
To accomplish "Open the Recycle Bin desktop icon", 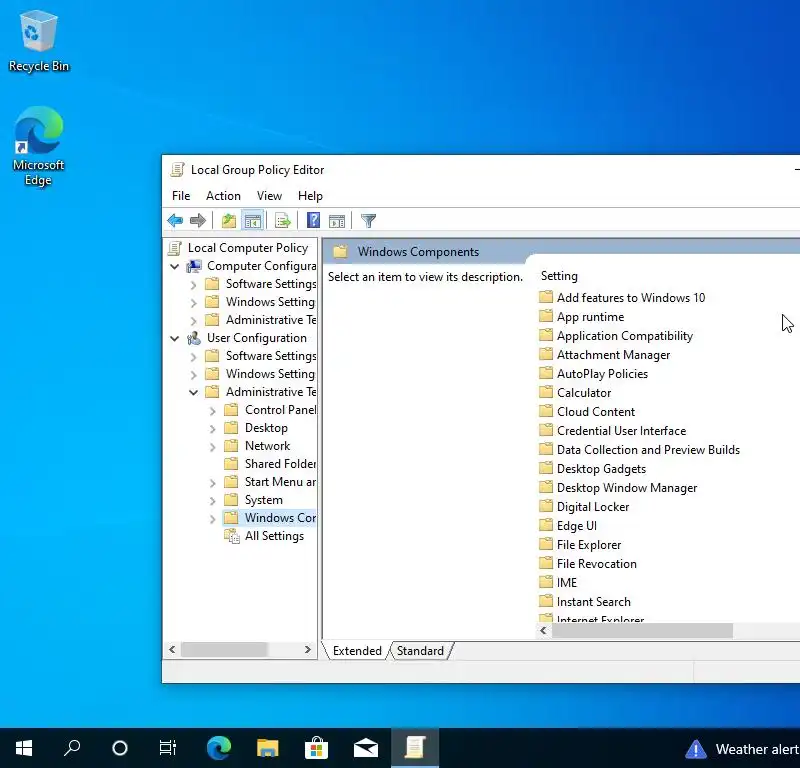I will tap(39, 42).
